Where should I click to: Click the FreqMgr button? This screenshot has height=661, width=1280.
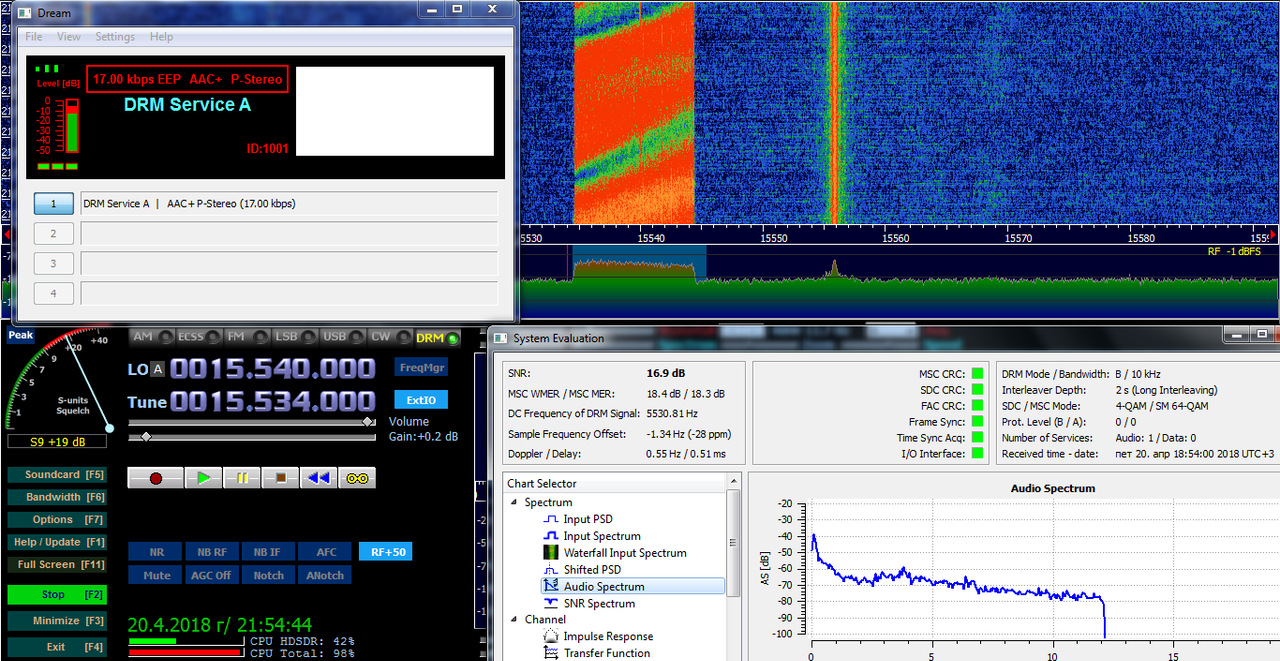(421, 367)
